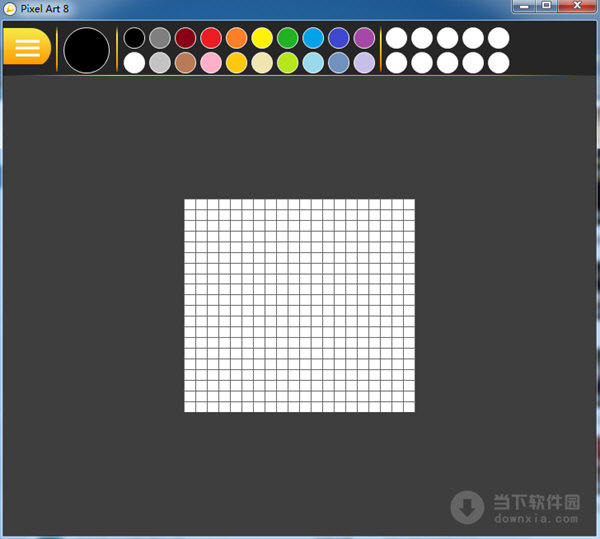Choose the bright red swatch
This screenshot has height=539, width=600.
(211, 38)
